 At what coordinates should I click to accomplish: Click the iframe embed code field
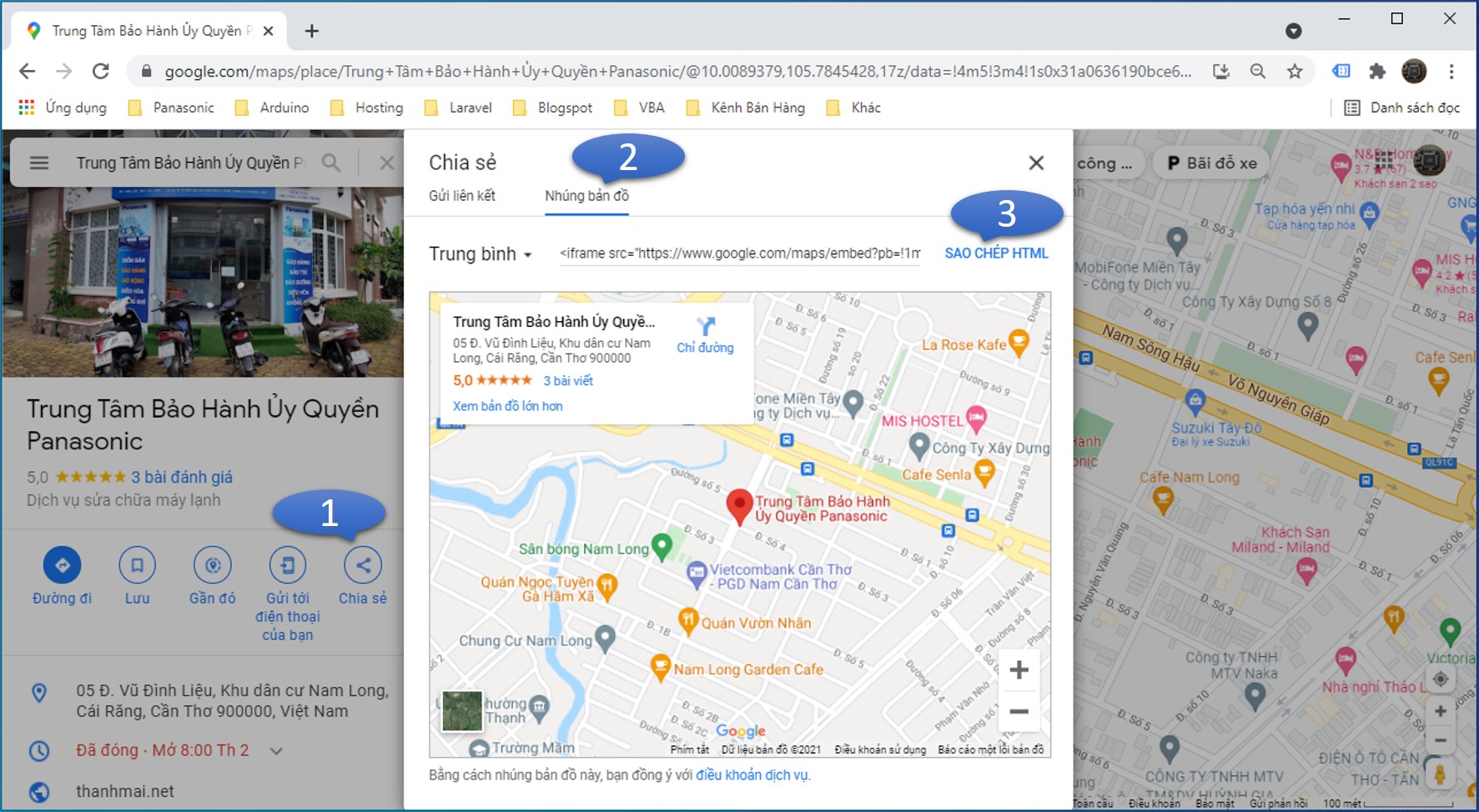coord(740,253)
